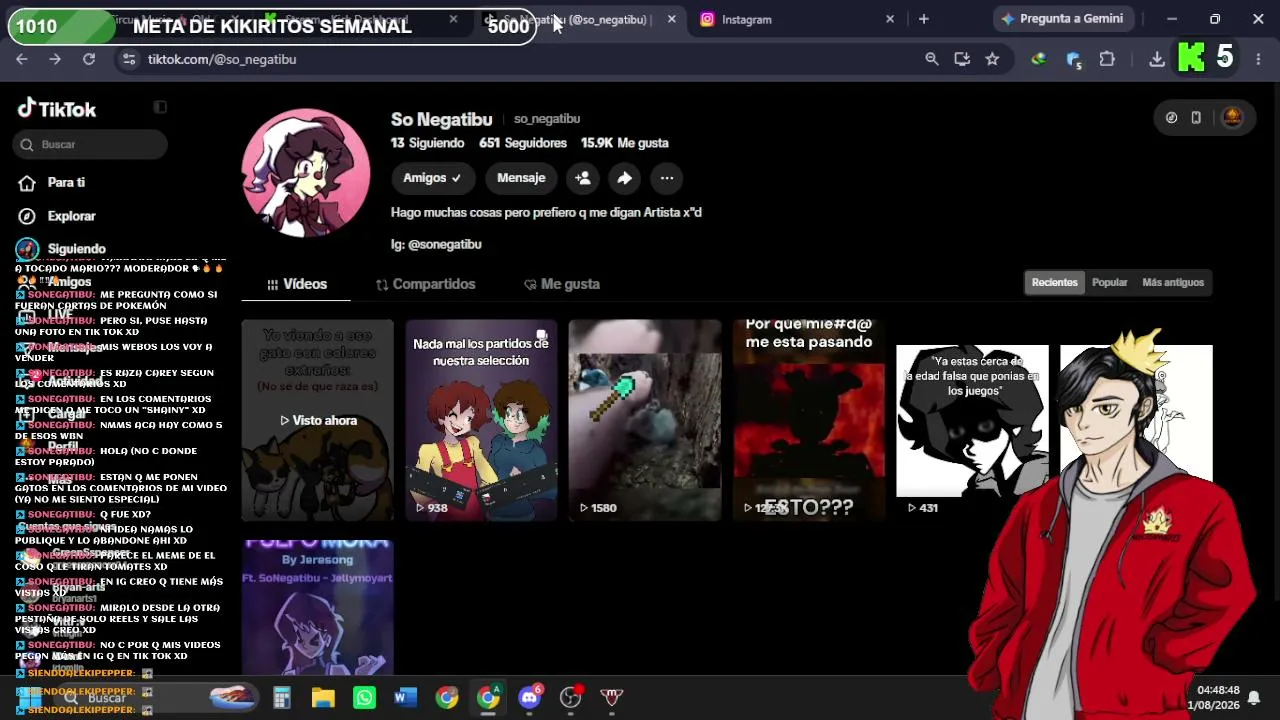
Task: Focus the TikTok Buscar search box
Action: [x=91, y=145]
